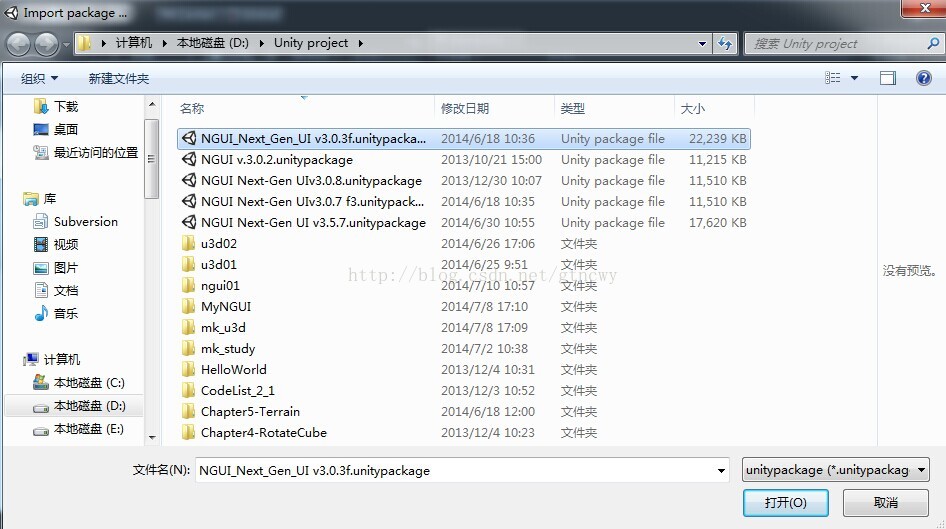Select NGUI Next-Gen UI v3.5.7.unitypackage icon
The image size is (946, 529).
click(189, 222)
